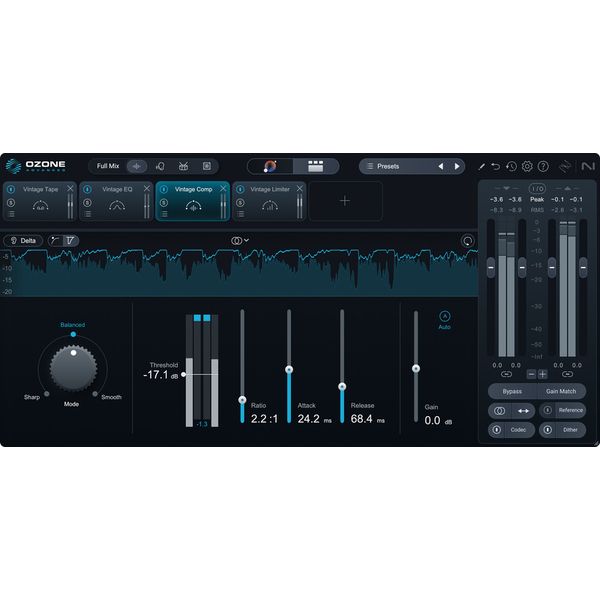Select the bass focus icon

[x=207, y=166]
